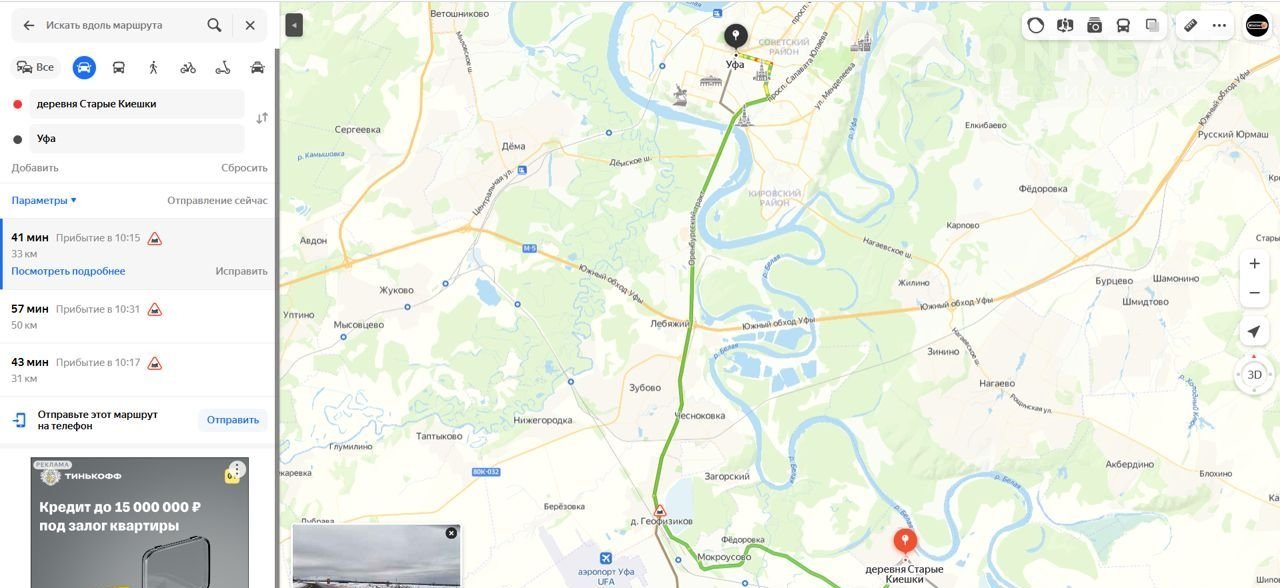Viewport: 1280px width, 588px height.
Task: Zoom in the map with plus
Action: click(x=1254, y=263)
